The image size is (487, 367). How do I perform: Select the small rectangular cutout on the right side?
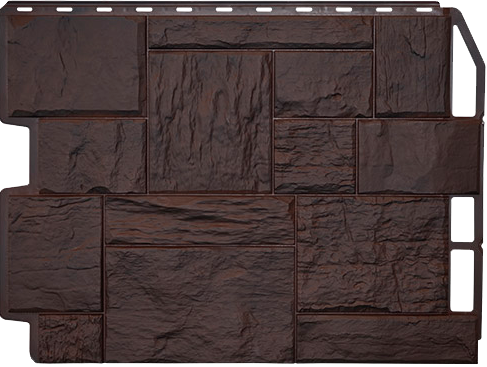(x=462, y=220)
